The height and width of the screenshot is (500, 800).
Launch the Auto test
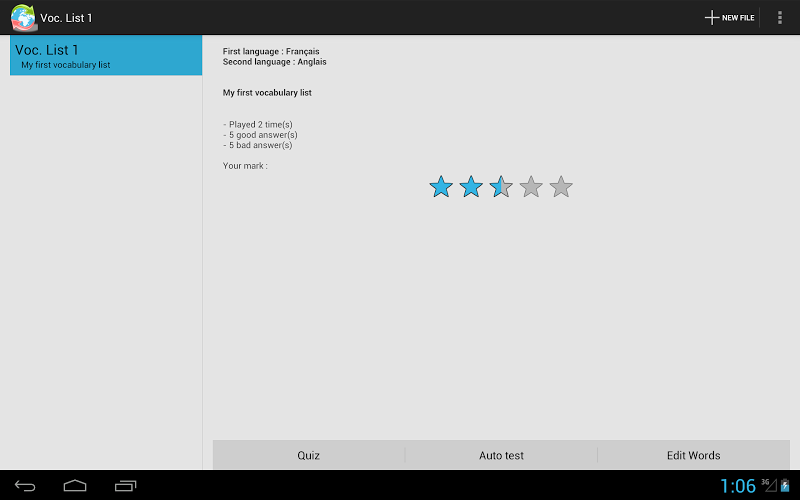click(x=501, y=455)
